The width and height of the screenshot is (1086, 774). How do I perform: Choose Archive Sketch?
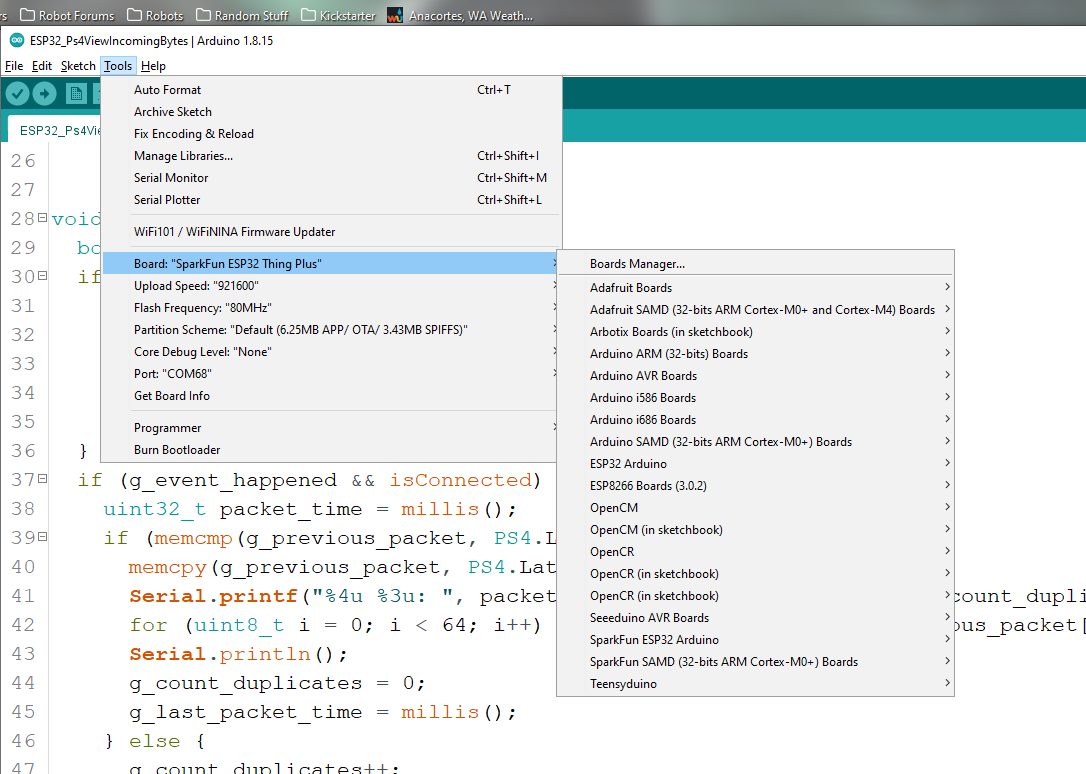coord(331,112)
